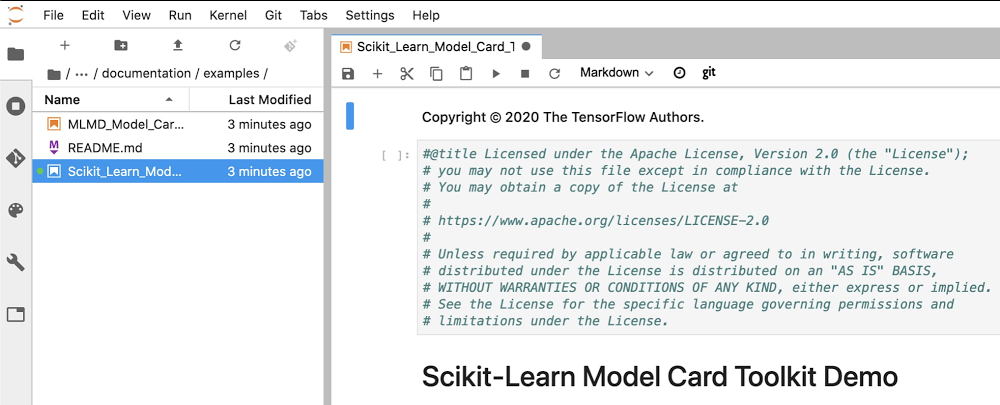Screen dimensions: 1000x405
Task: Open the View menu
Action: click(136, 15)
